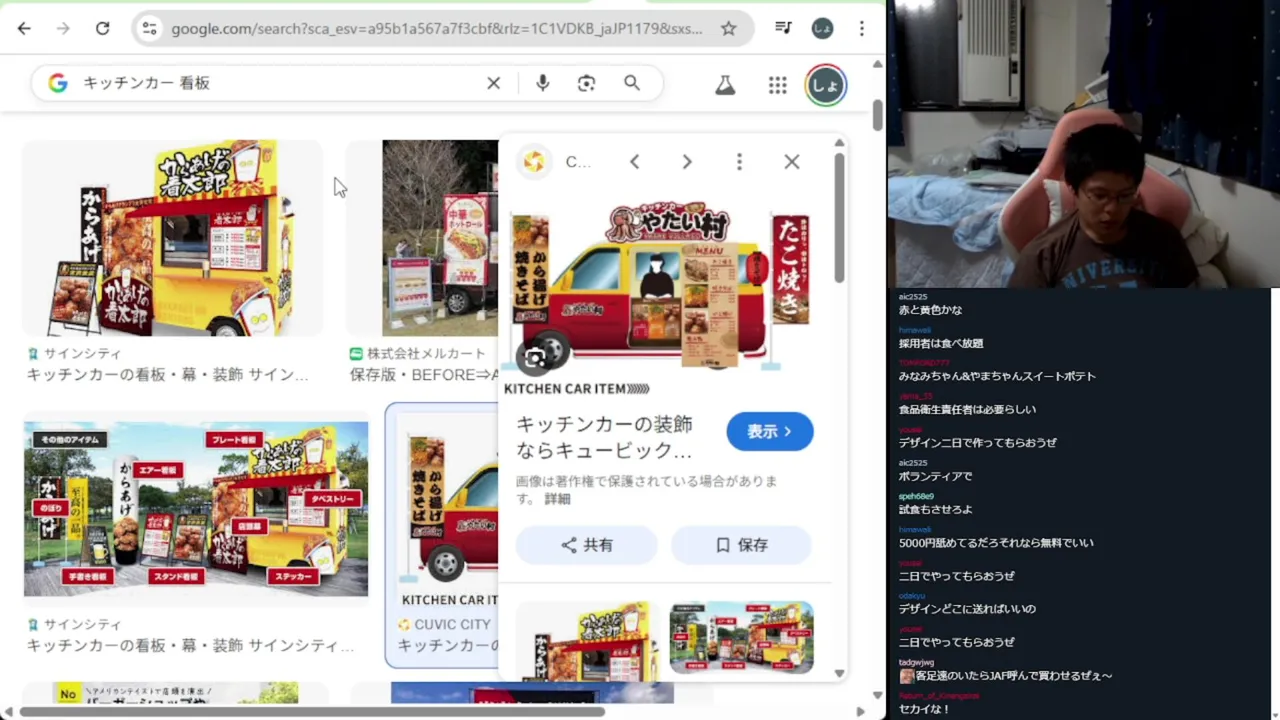Image resolution: width=1280 pixels, height=720 pixels.
Task: Open the large やたい村 preview image
Action: point(661,286)
